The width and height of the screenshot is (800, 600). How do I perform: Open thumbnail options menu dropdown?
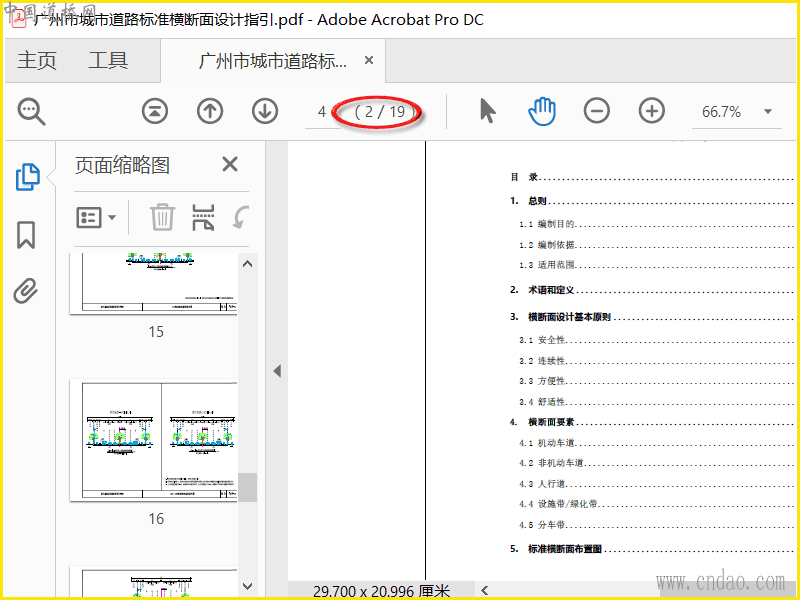tap(96, 217)
